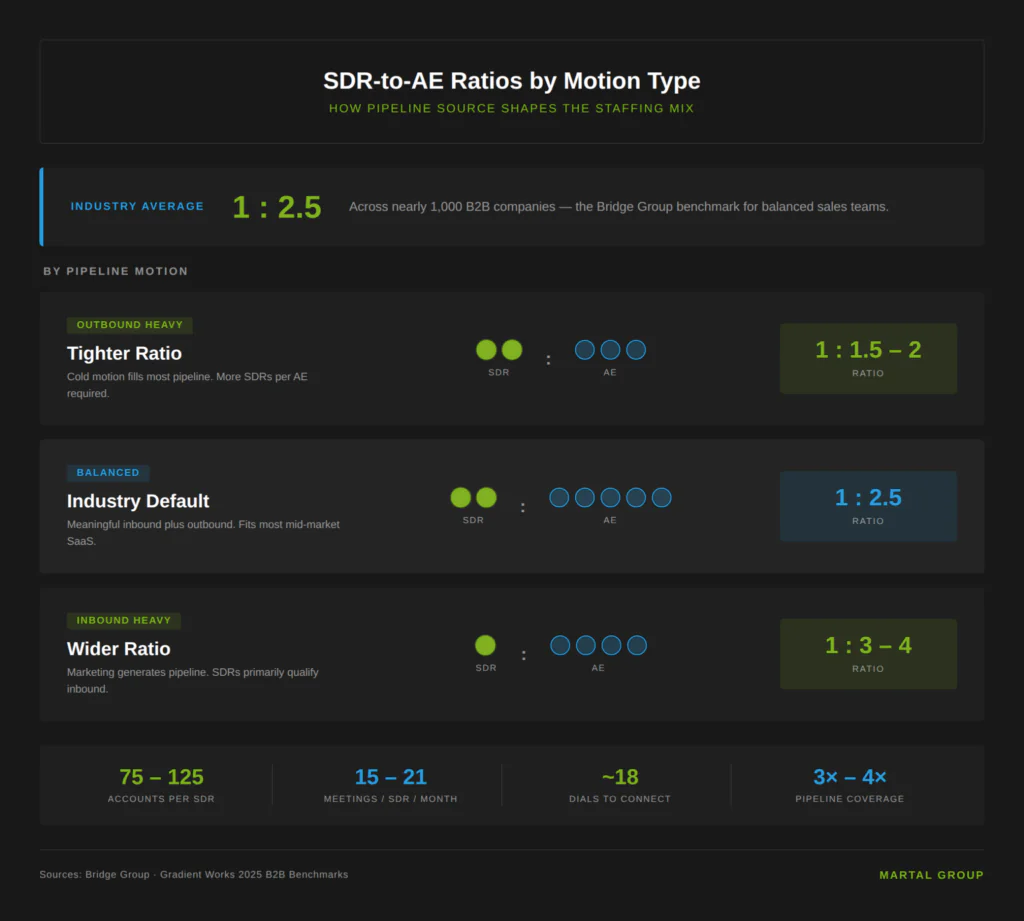Click the "Meaningful inbound plus outbound" description
Viewport: 1024px width, 921px height.
tap(203, 532)
